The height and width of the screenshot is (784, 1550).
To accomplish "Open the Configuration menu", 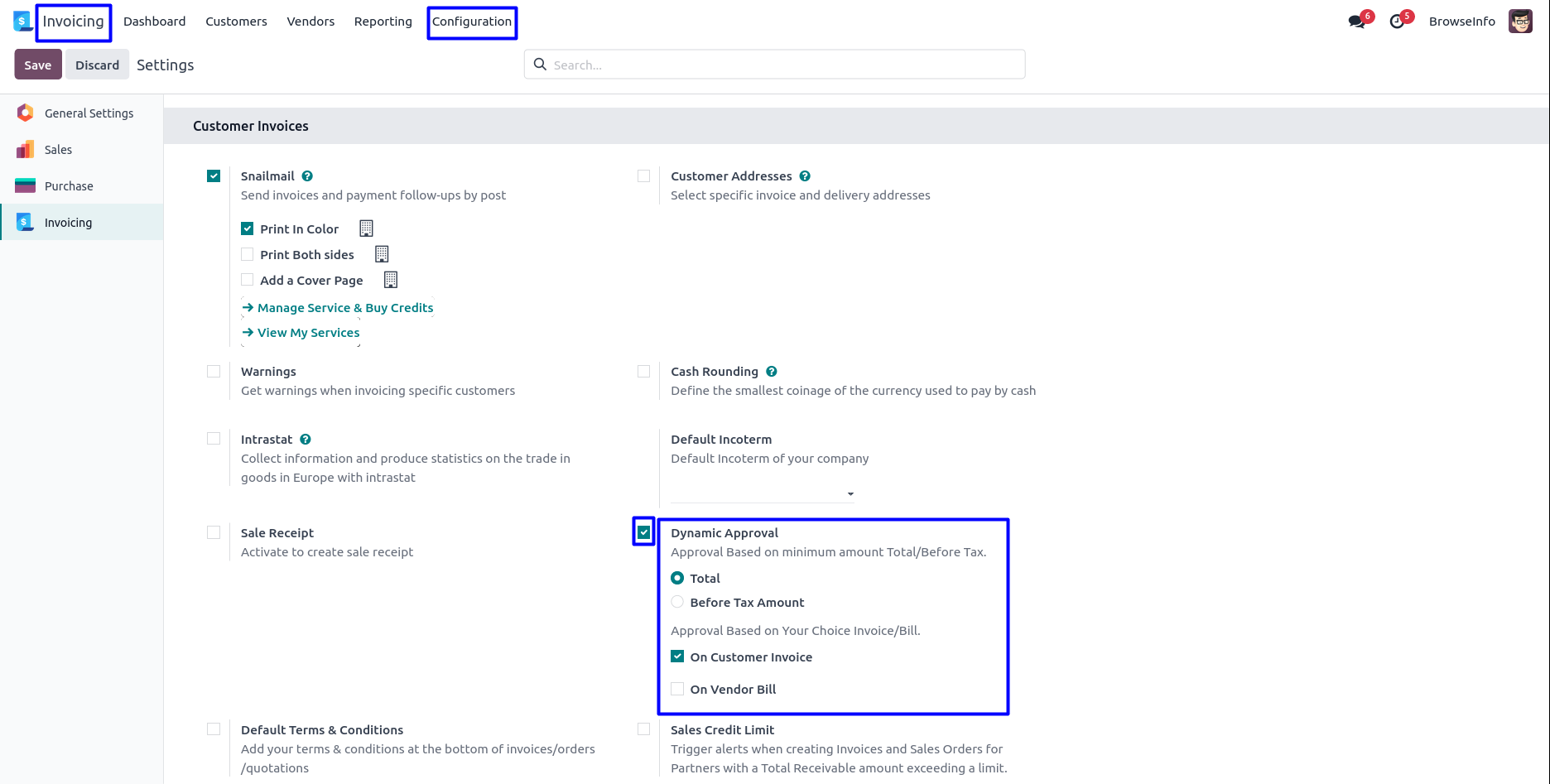I will 472,22.
